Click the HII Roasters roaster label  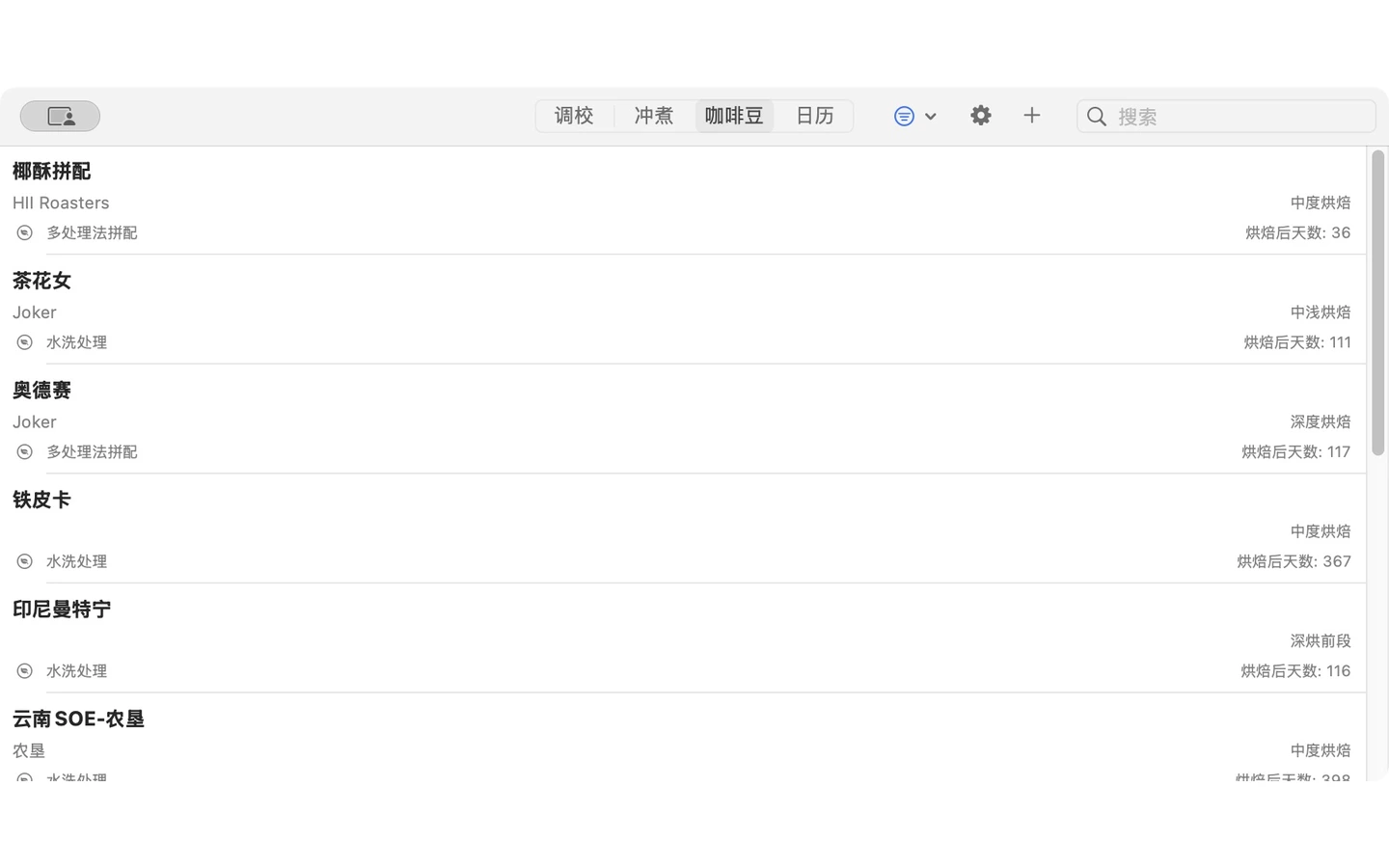61,203
